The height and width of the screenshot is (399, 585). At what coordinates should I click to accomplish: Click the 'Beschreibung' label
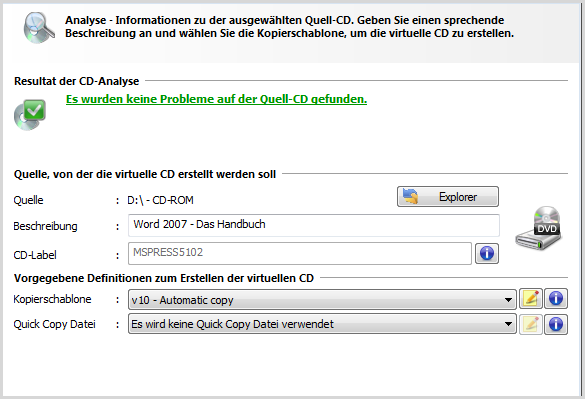tap(45, 226)
